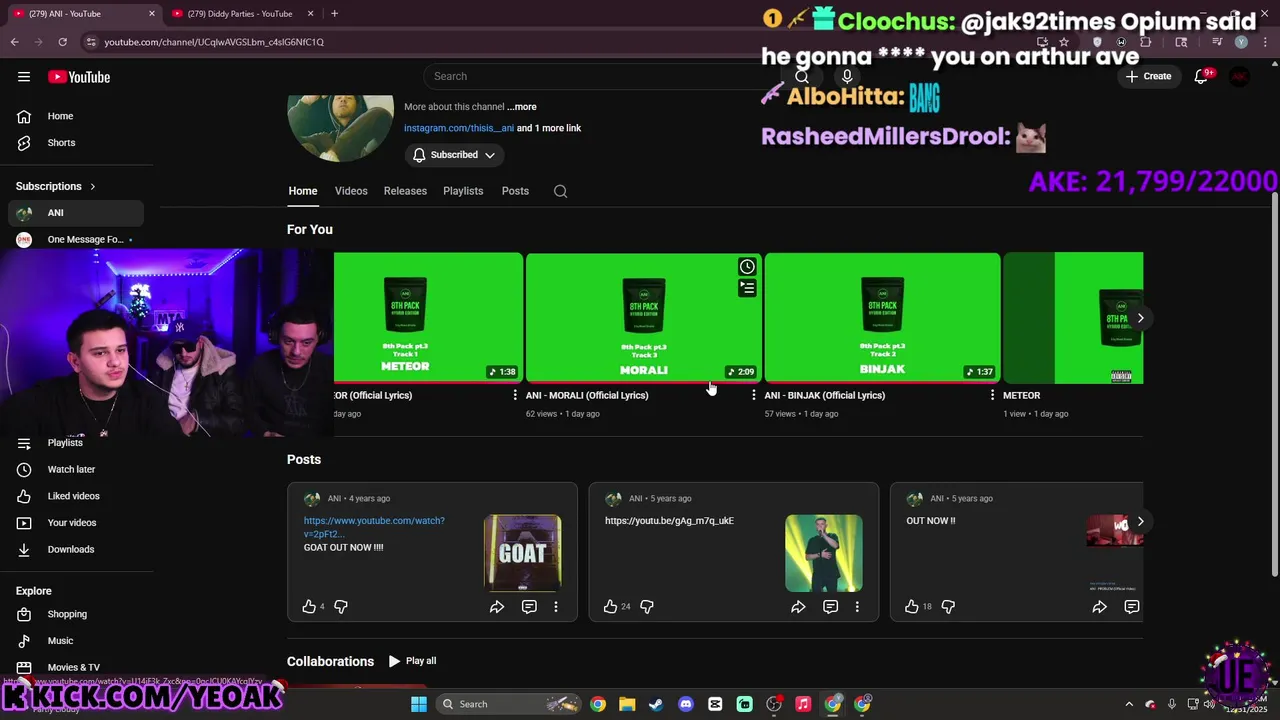Image resolution: width=1280 pixels, height=720 pixels.
Task: Open Downloads in the sidebar
Action: tap(76, 549)
